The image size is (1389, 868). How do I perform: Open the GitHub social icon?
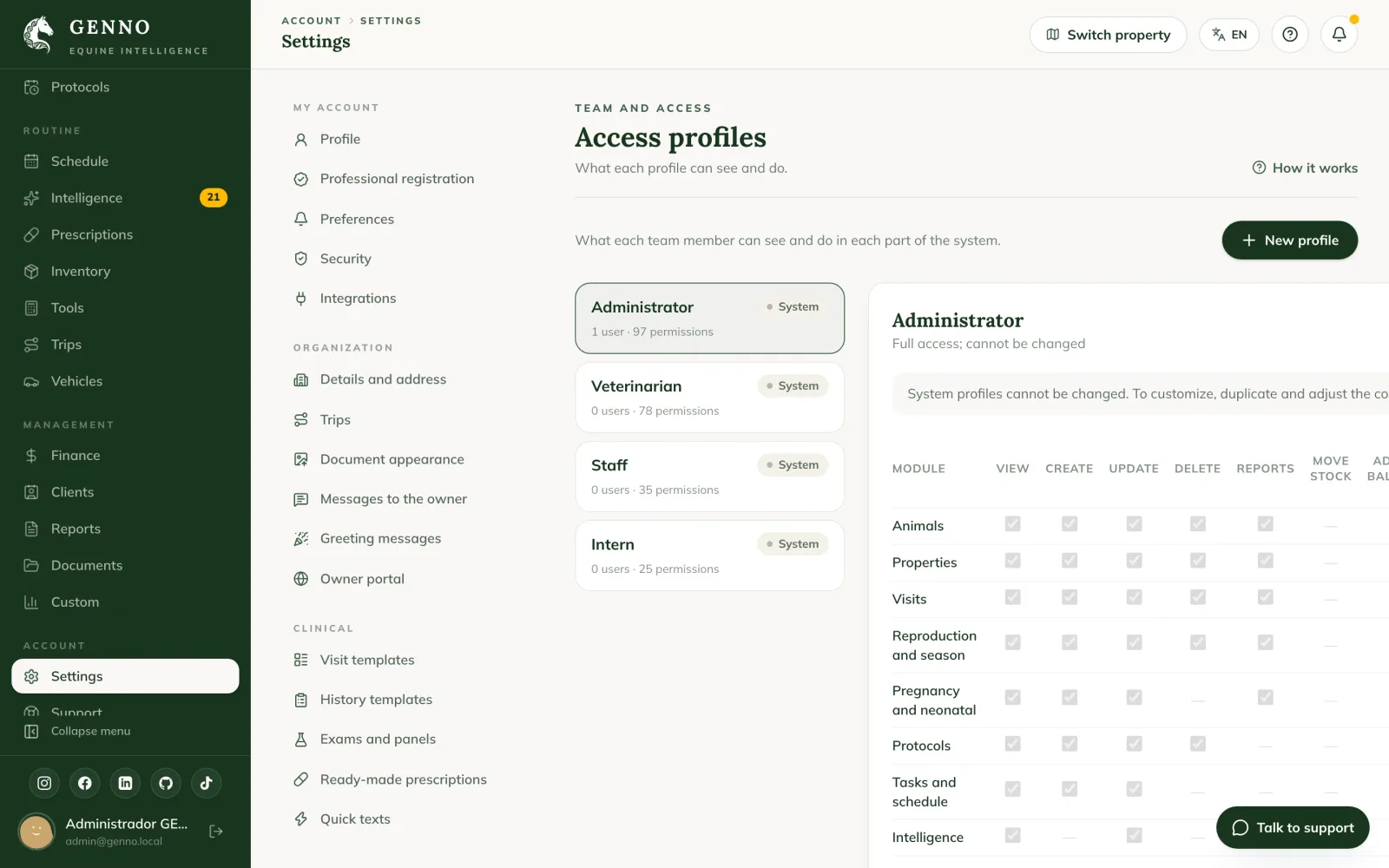click(x=166, y=783)
